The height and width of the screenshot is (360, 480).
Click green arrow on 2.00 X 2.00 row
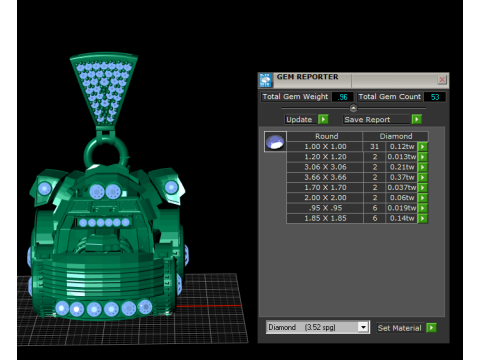[423, 198]
